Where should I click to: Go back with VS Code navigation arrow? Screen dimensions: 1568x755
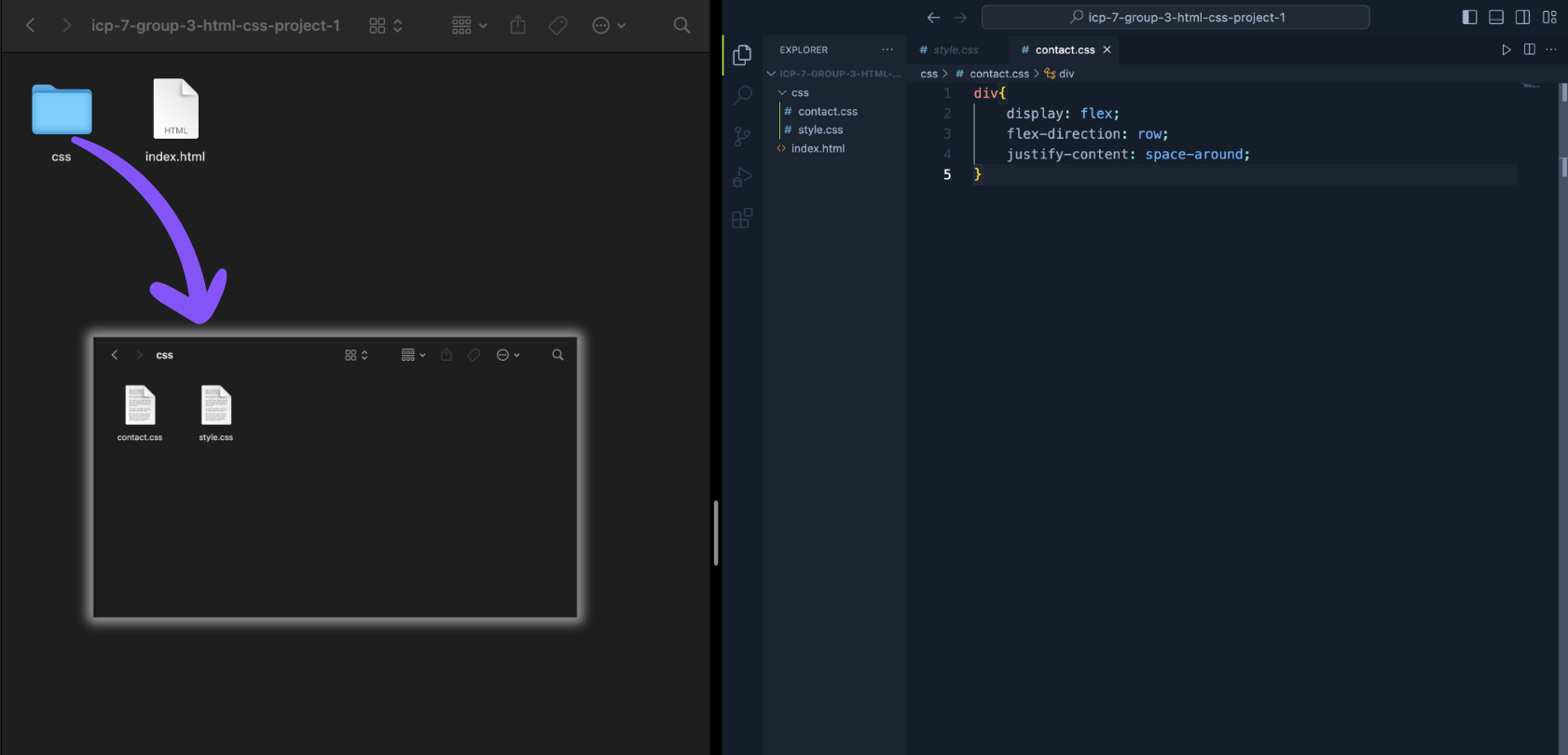click(x=933, y=17)
